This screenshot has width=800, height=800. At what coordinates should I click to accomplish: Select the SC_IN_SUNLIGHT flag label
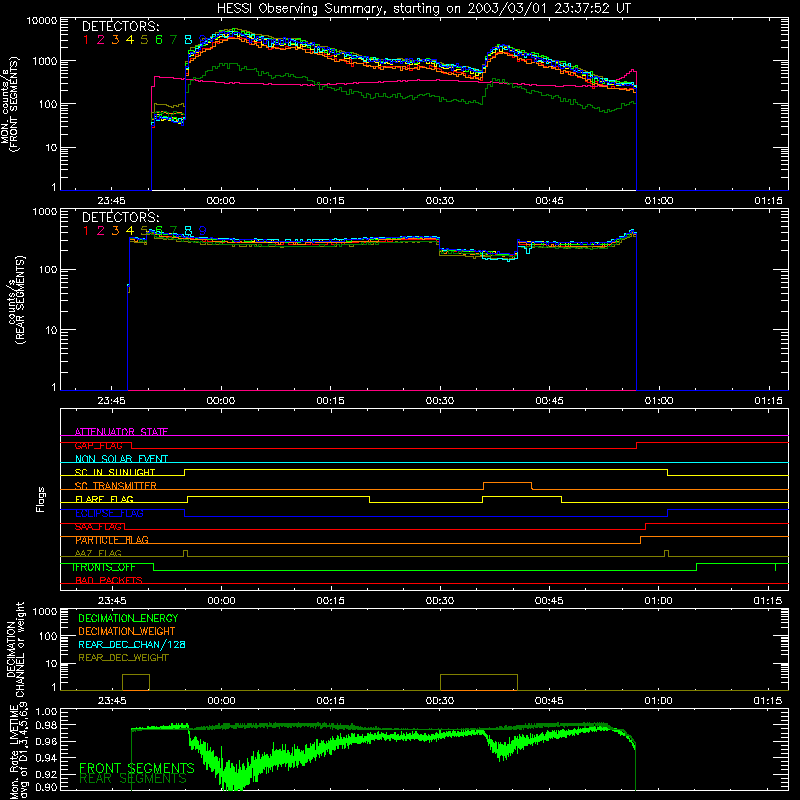[x=115, y=472]
